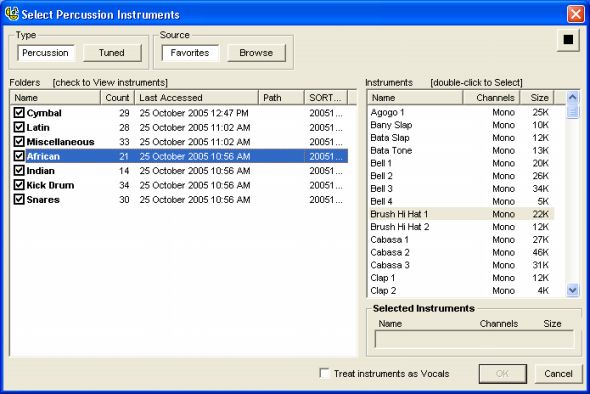The image size is (590, 394).
Task: Close the Select Percussion Instruments dialog
Action: point(575,14)
